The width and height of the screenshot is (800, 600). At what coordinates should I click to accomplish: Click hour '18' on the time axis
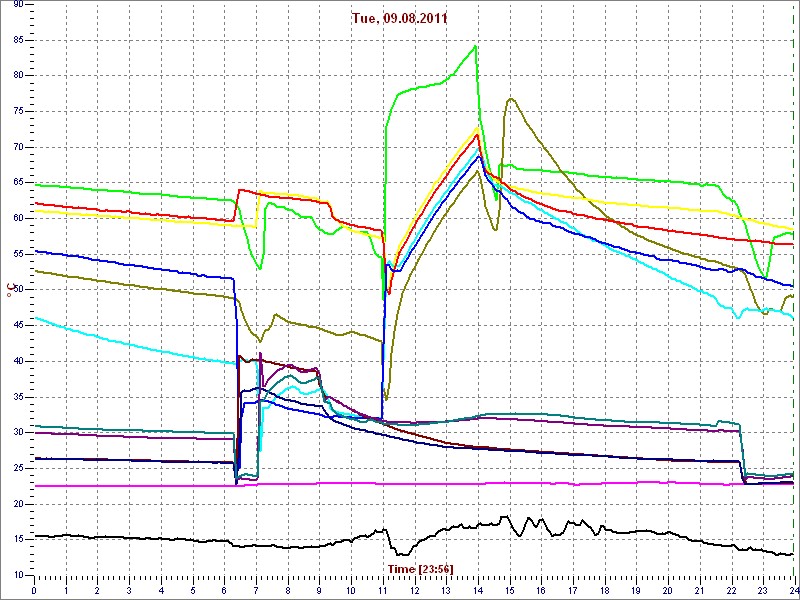[604, 590]
